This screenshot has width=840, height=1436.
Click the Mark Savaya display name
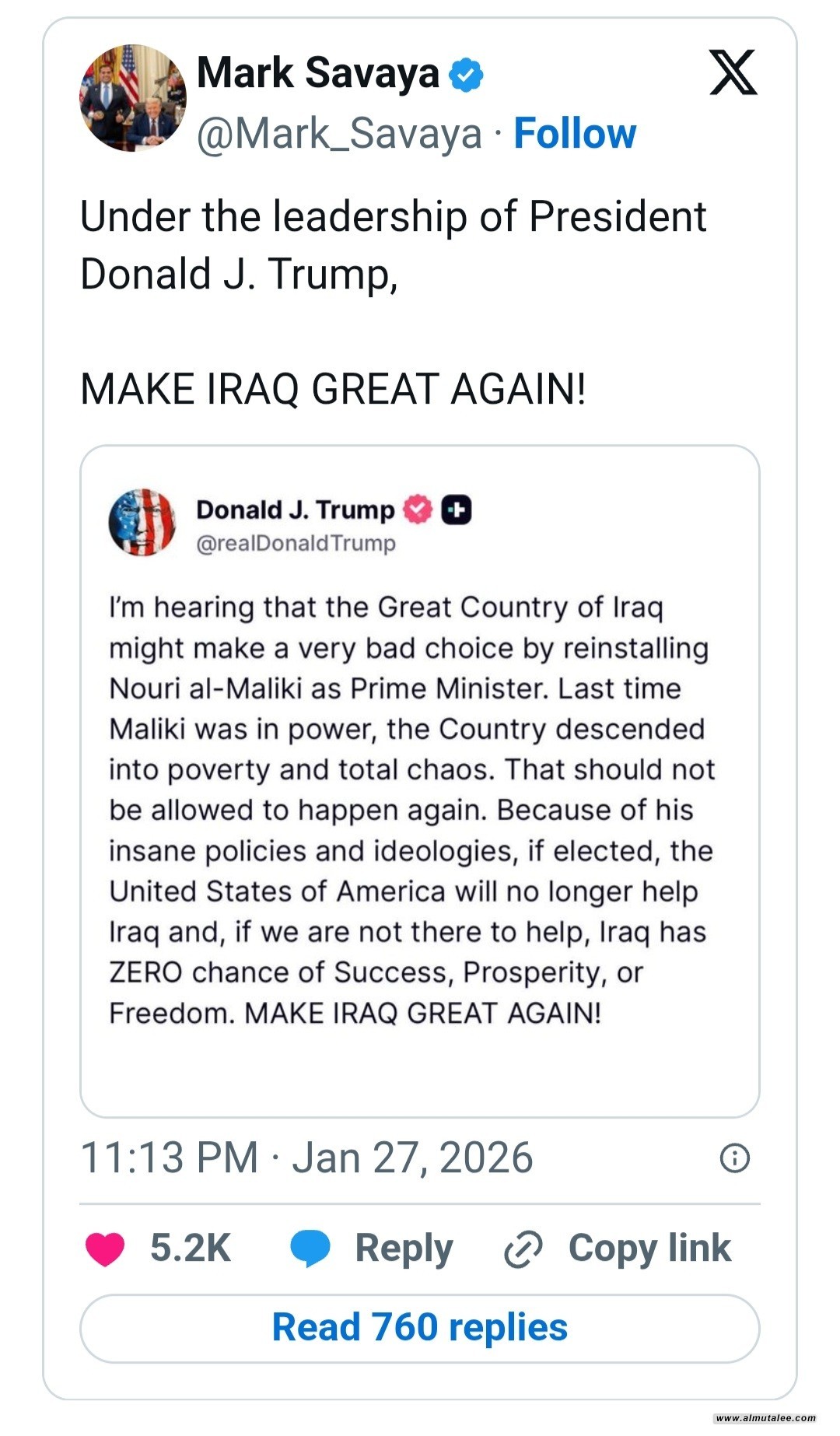(318, 73)
